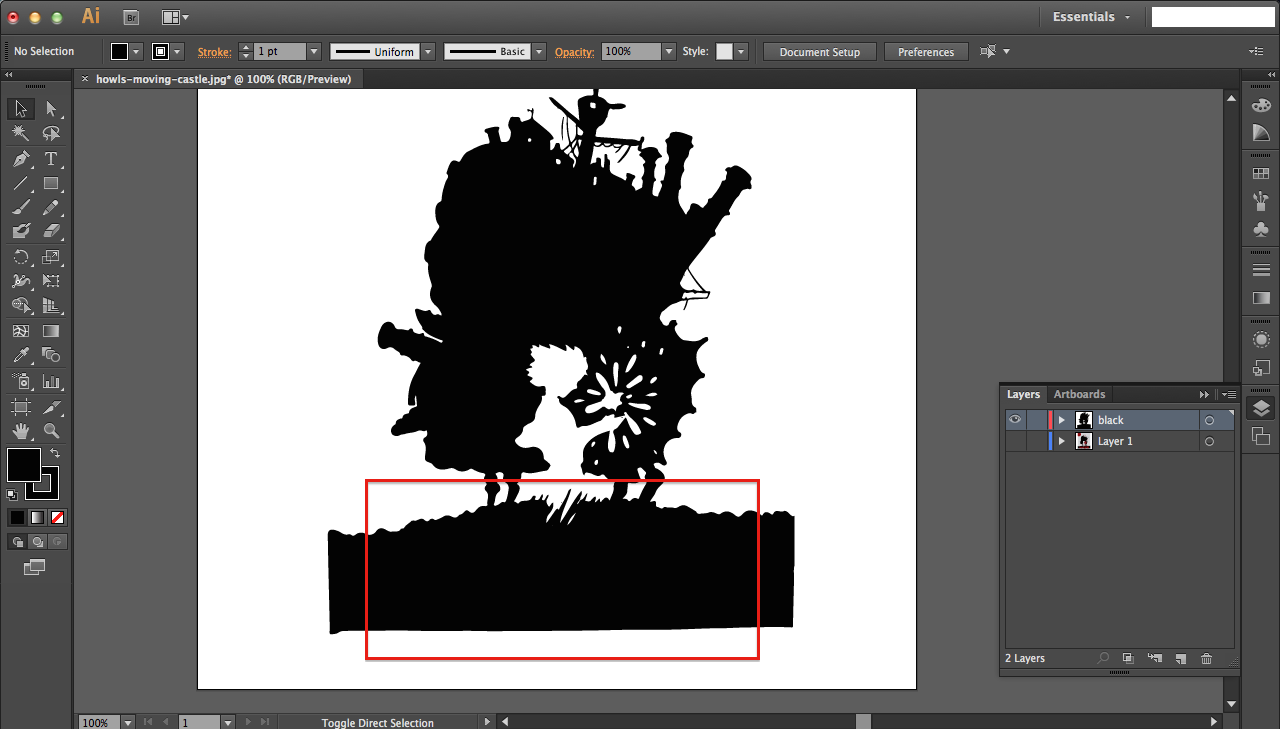Select the Direct Selection (white arrow) tool
Screen dimensions: 1280x729
tap(51, 109)
